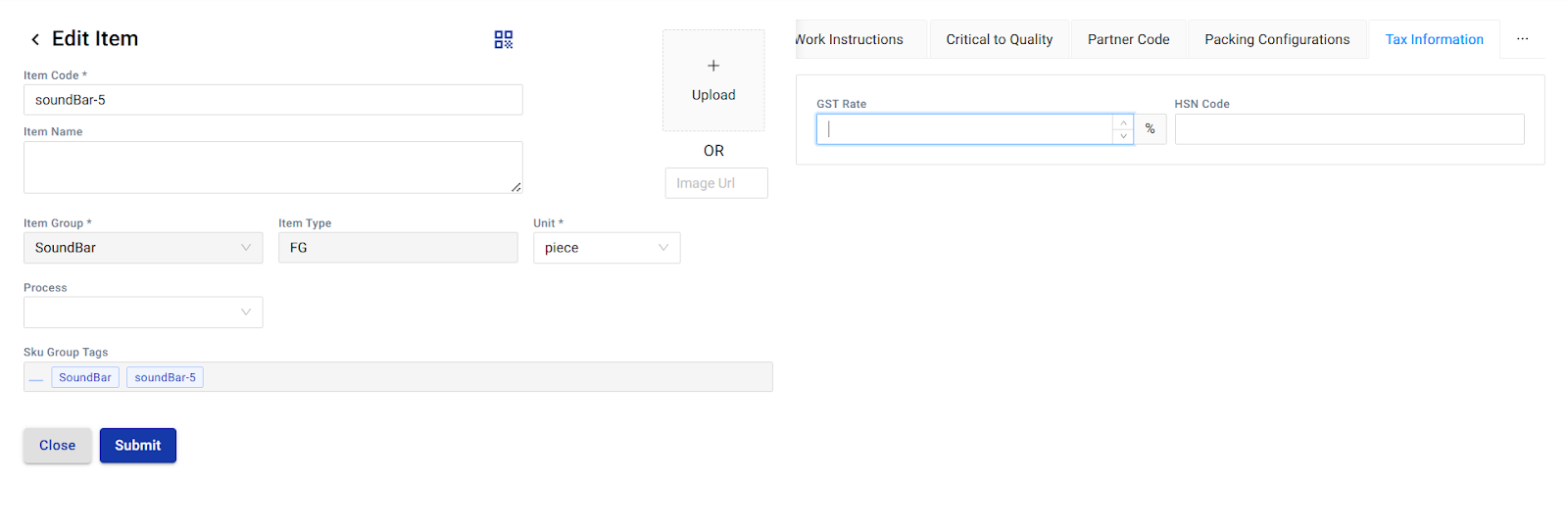
Task: Expand the empty Process dropdown
Action: click(143, 313)
